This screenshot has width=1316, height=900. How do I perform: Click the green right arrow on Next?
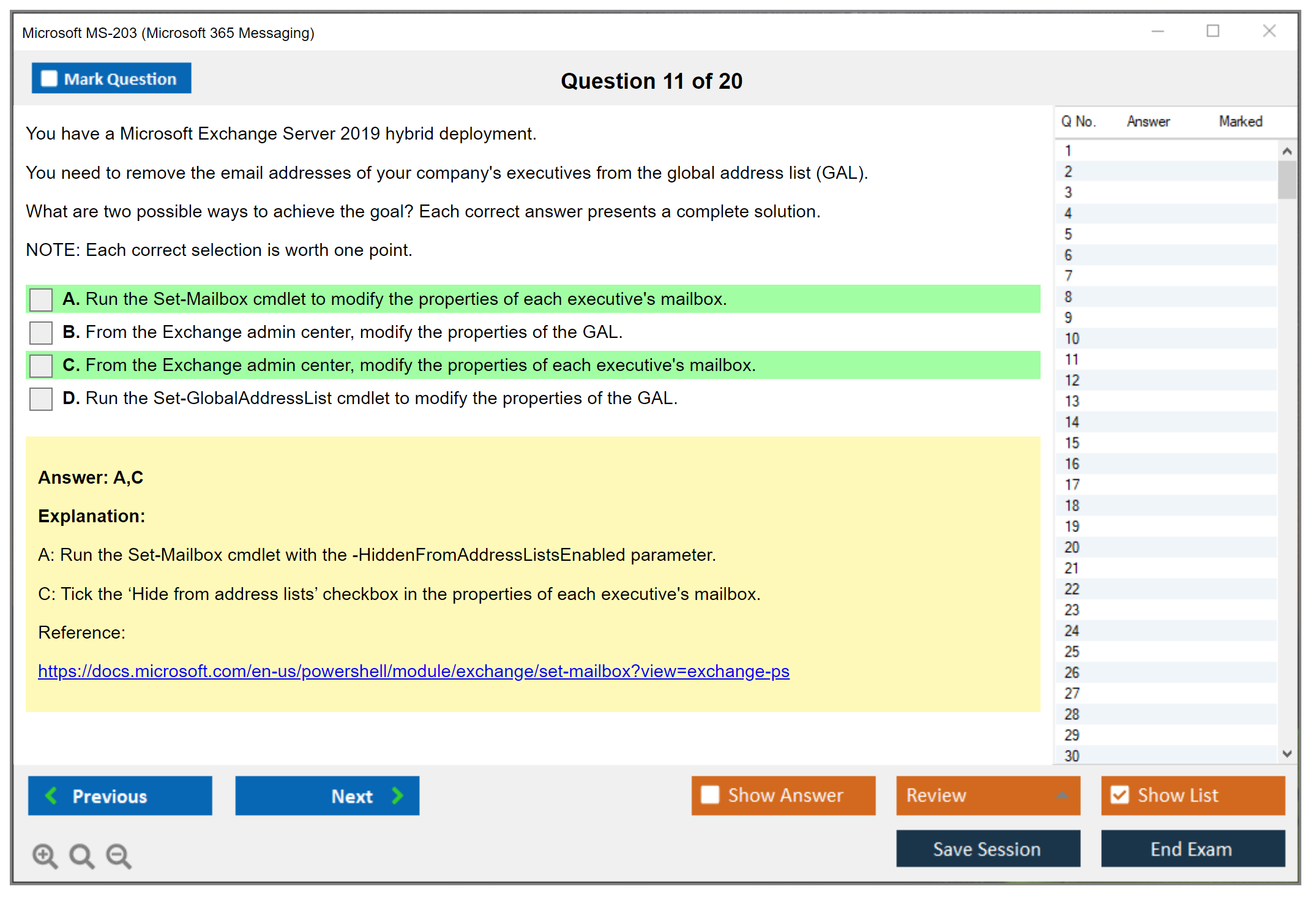coord(397,795)
